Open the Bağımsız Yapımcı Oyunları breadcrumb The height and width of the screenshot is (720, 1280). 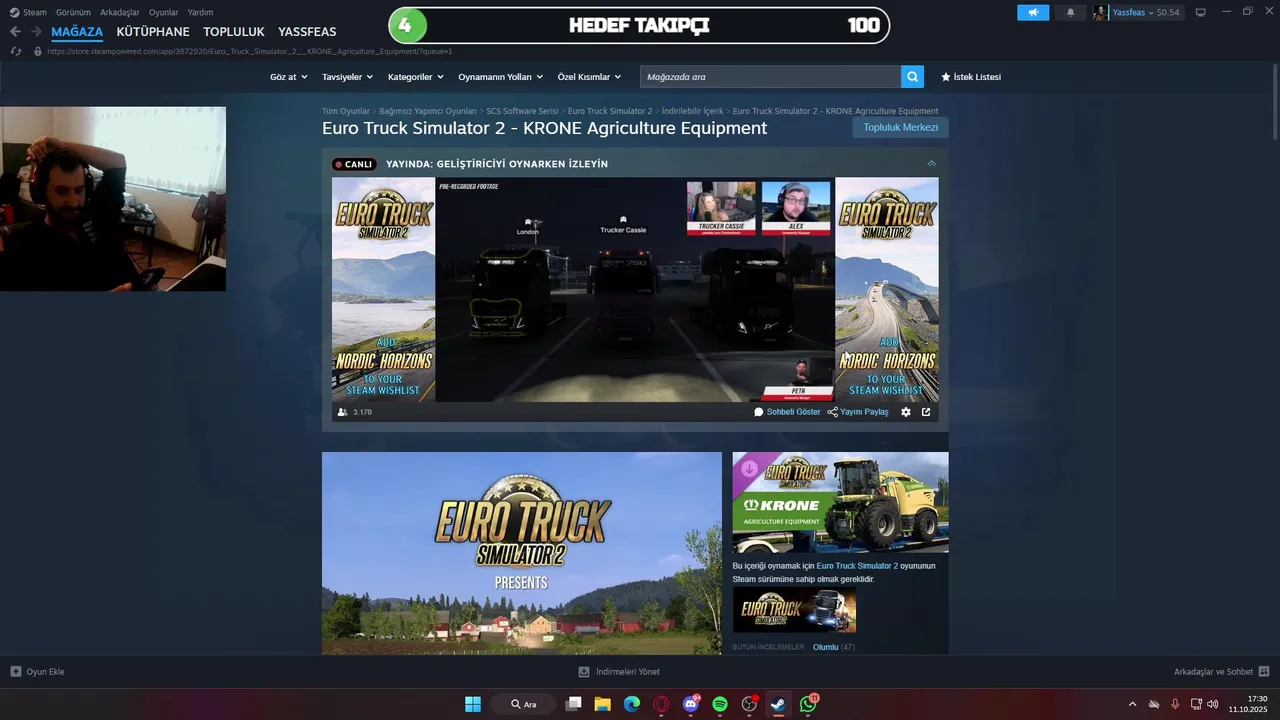[x=428, y=111]
